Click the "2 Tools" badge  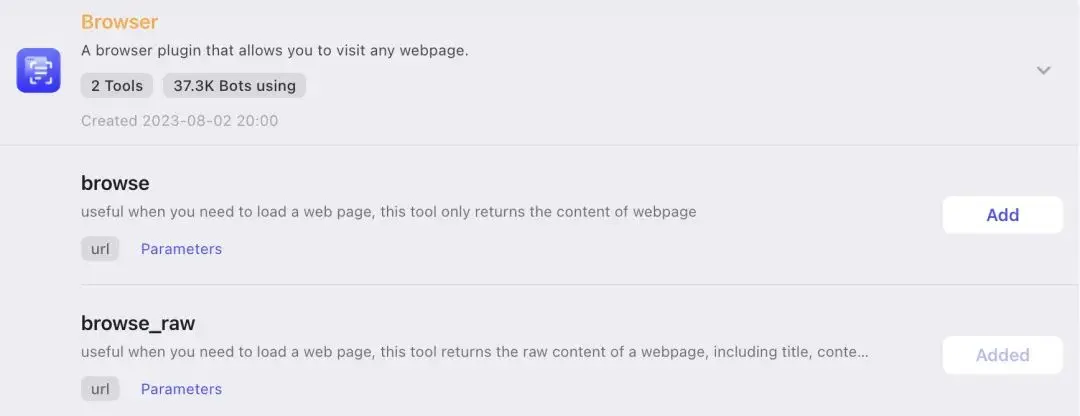click(x=117, y=86)
